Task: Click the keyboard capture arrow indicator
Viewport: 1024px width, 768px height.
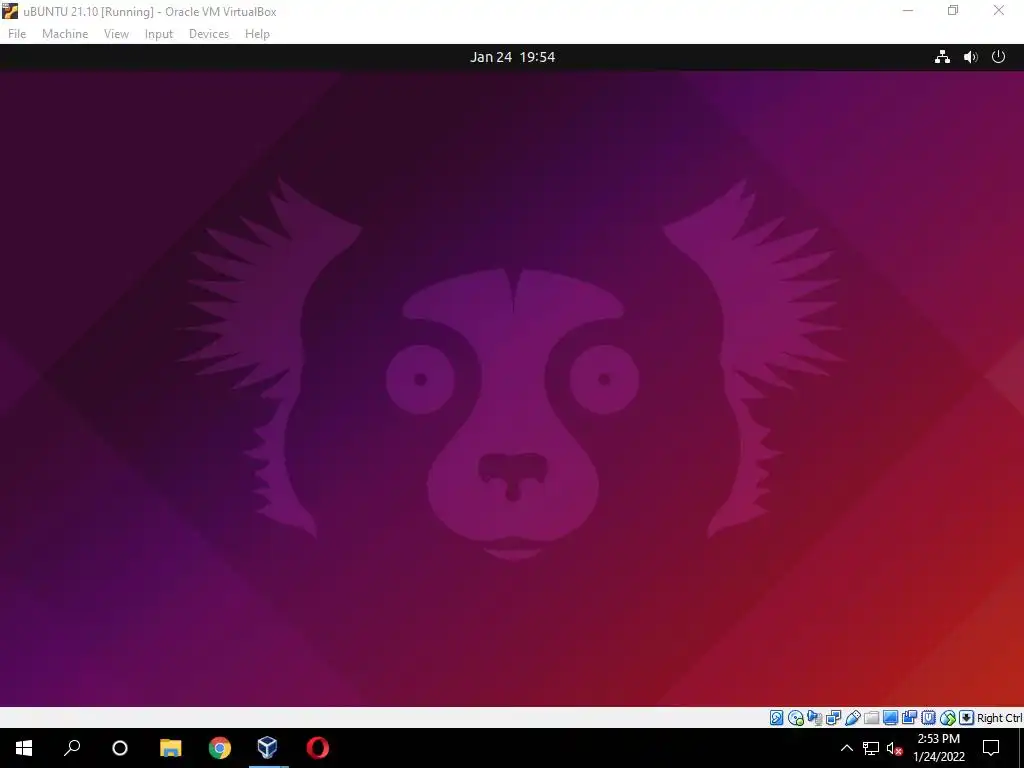Action: click(x=967, y=718)
